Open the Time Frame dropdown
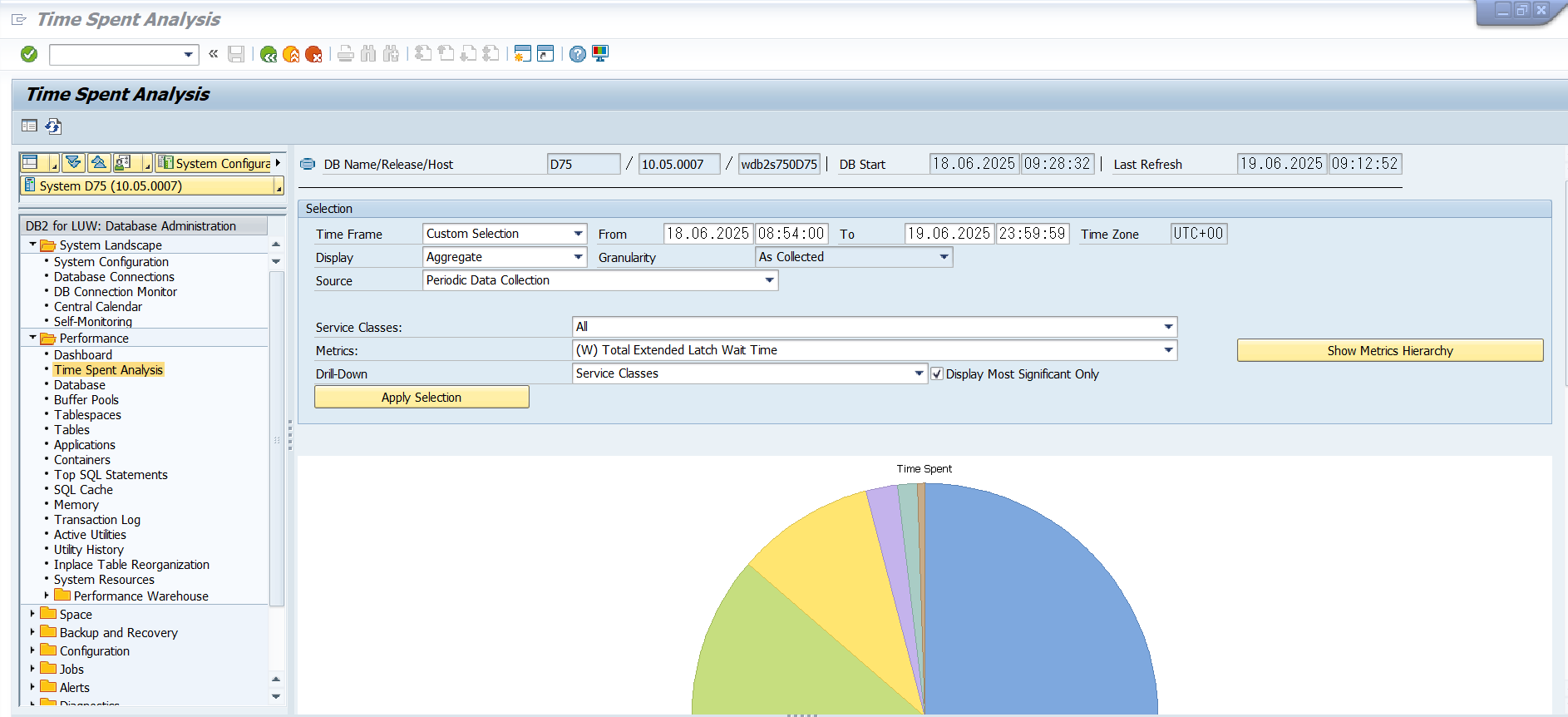 578,234
